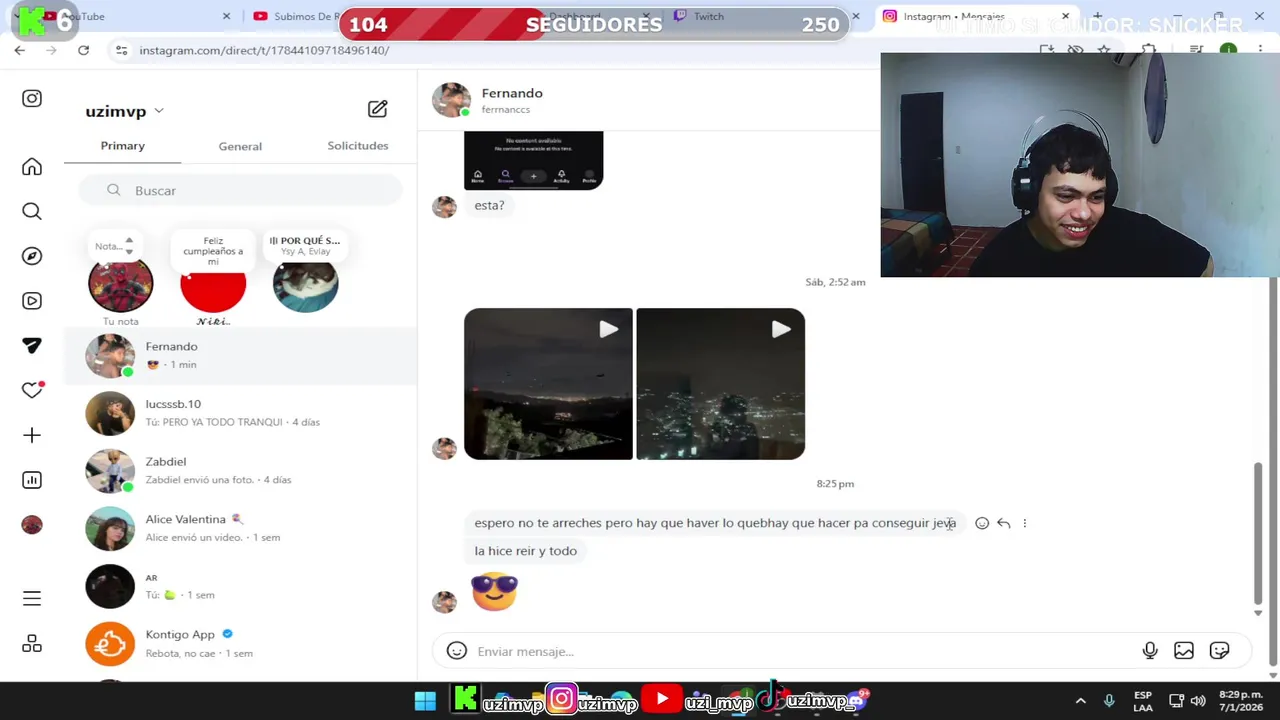Open the Explore compass icon

(x=32, y=256)
